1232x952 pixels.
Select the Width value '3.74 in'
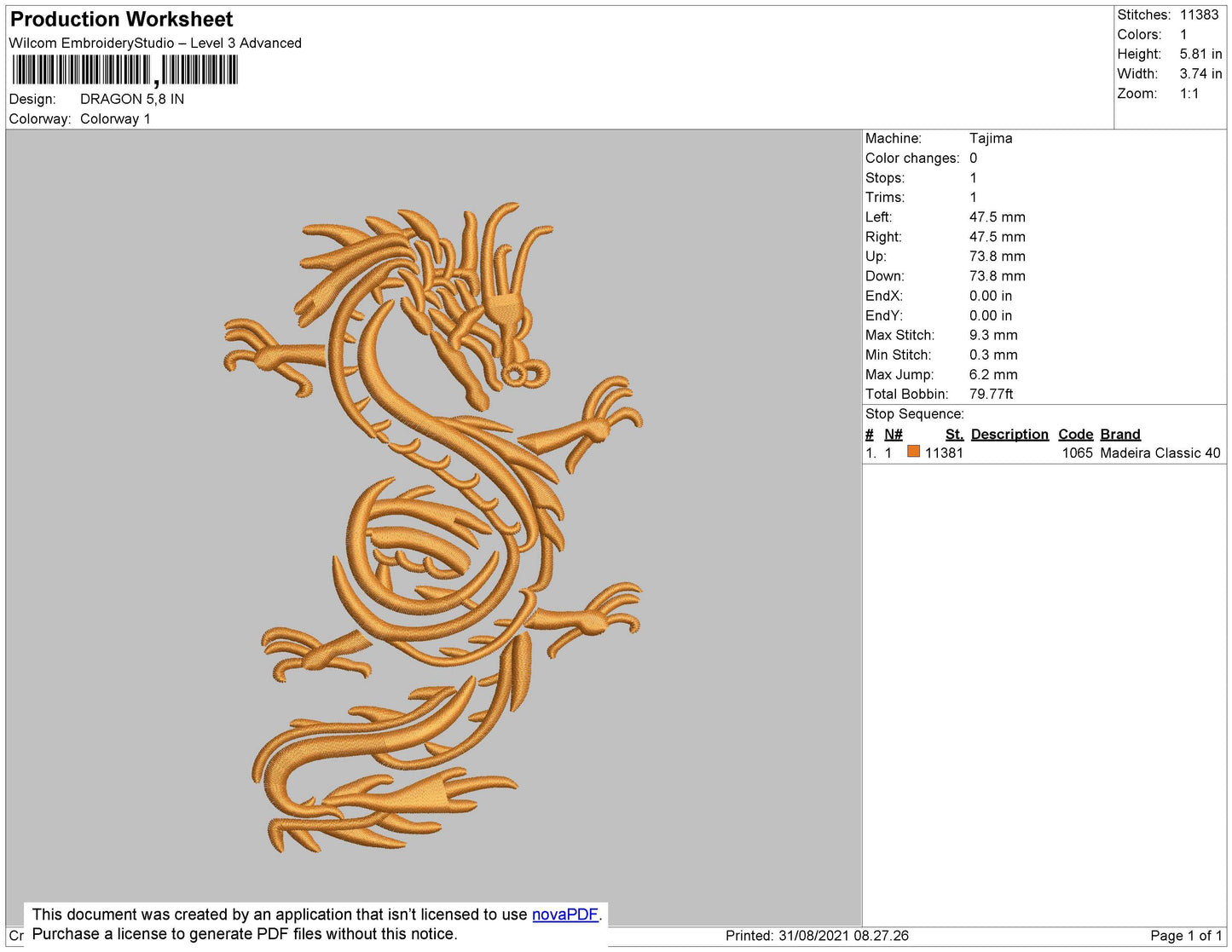[1200, 74]
